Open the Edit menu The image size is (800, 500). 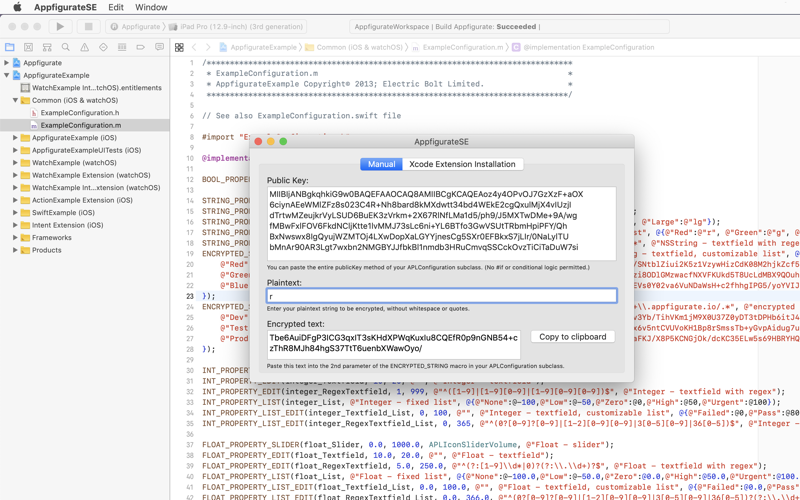(x=116, y=7)
